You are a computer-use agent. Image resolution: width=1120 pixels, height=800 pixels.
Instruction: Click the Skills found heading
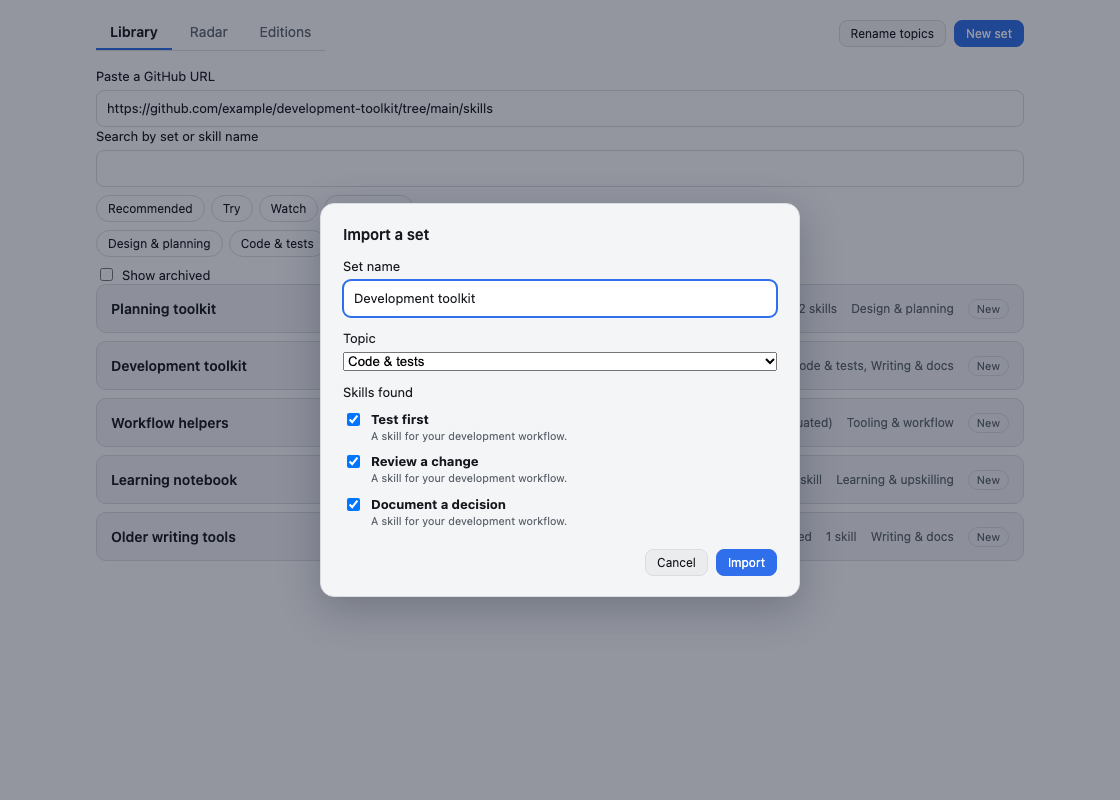click(377, 393)
